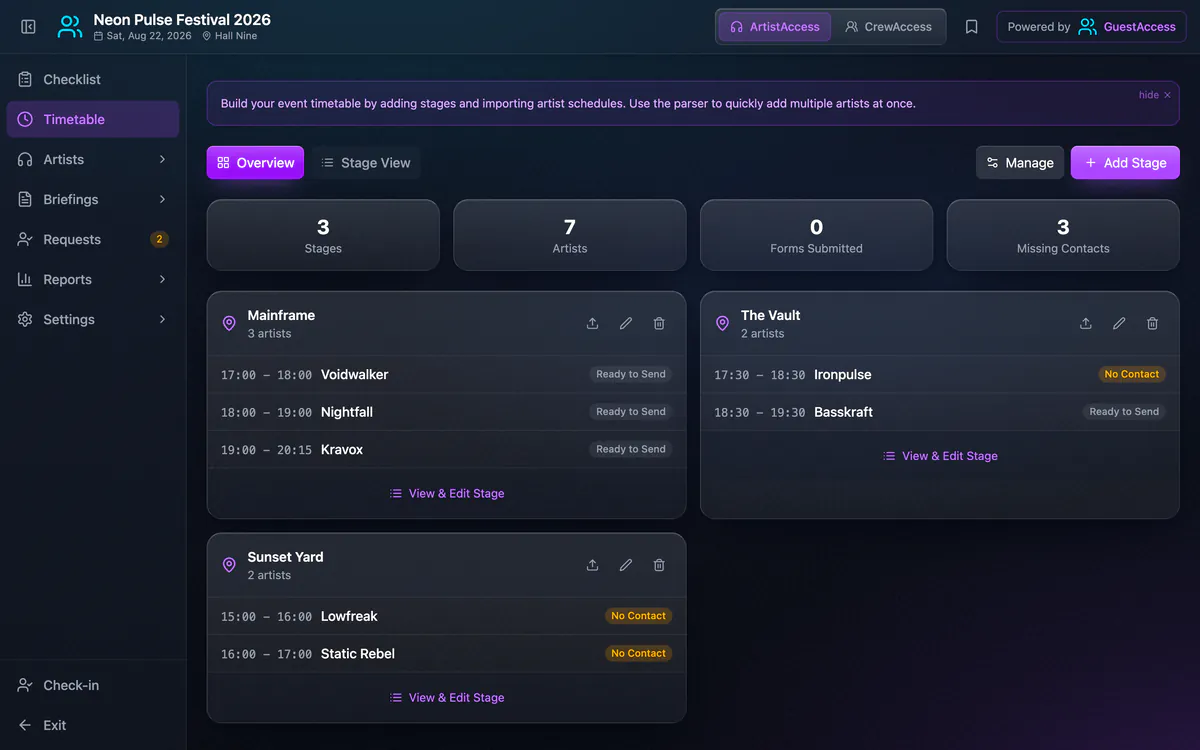Switch to Stage View
This screenshot has width=1200, height=750.
point(366,163)
